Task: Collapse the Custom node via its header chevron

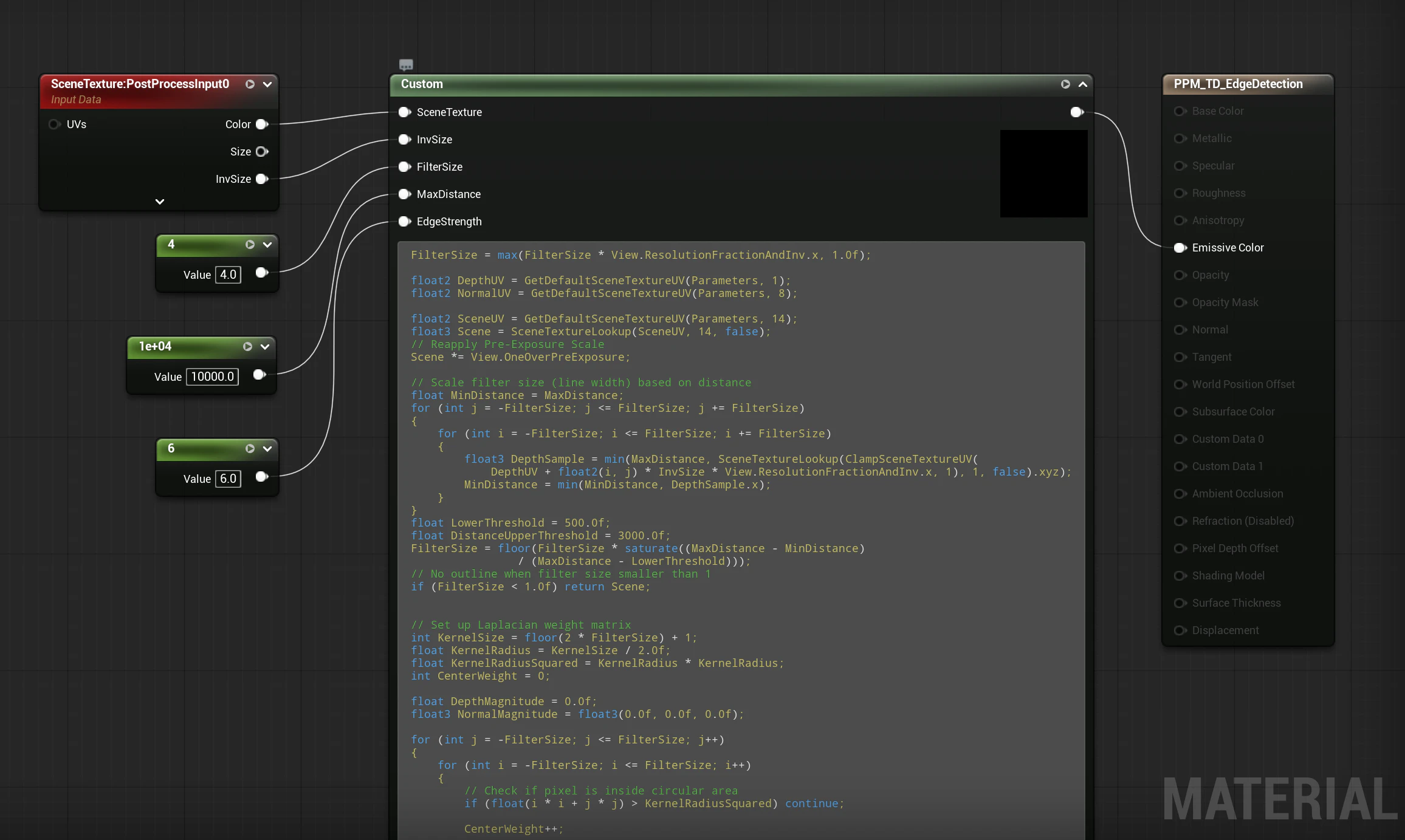Action: tap(1083, 85)
